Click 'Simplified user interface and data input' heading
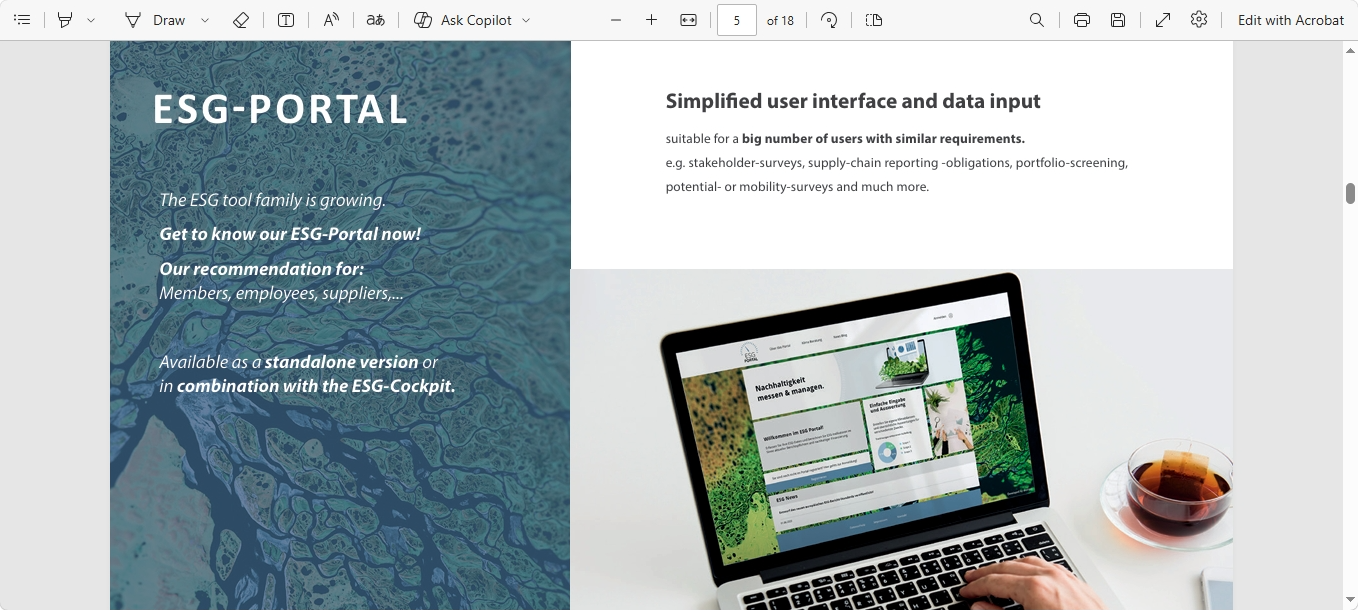This screenshot has width=1358, height=610. pos(853,101)
